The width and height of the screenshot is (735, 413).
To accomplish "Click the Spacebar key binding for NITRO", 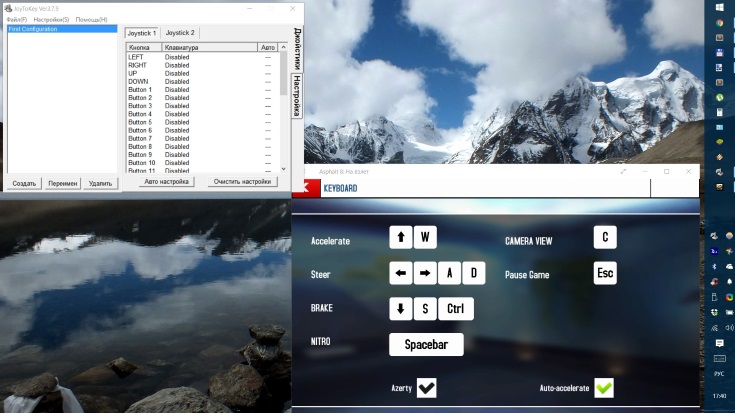I will 426,345.
